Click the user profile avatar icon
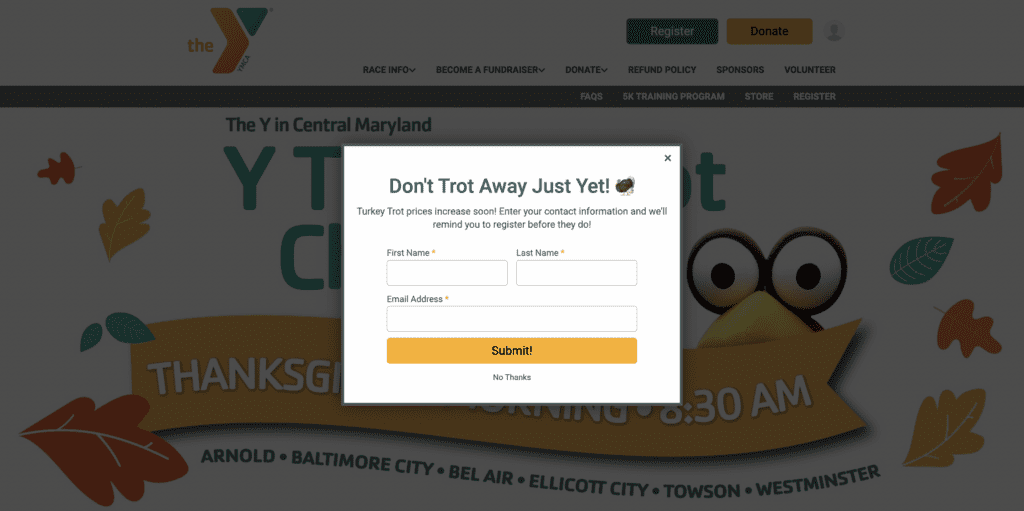Viewport: 1024px width, 511px height. (x=834, y=31)
